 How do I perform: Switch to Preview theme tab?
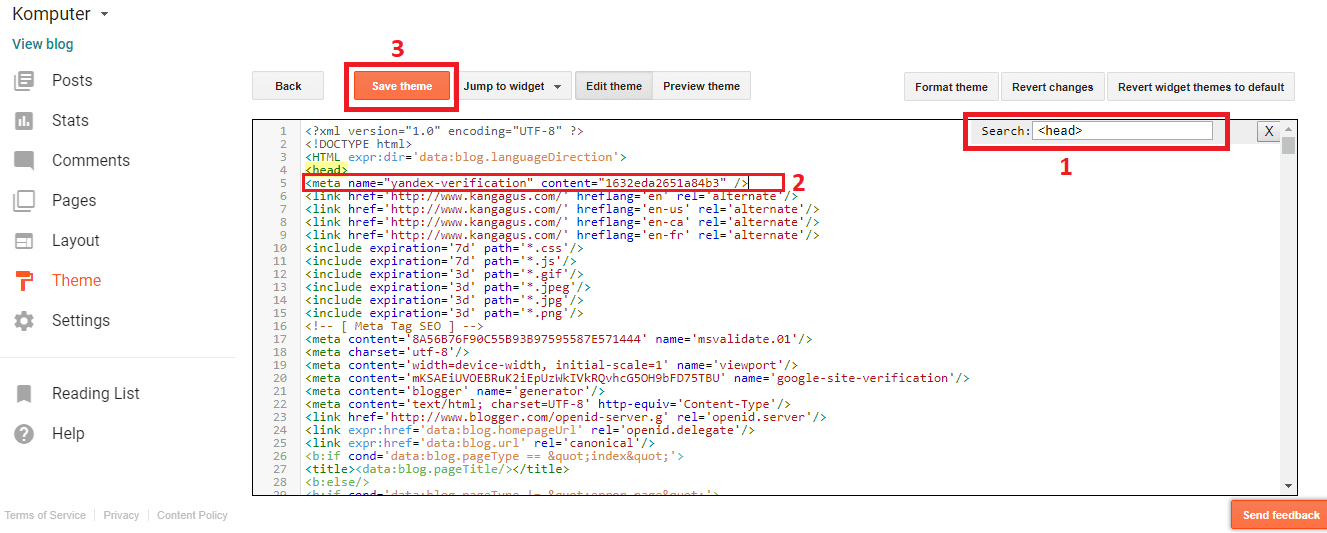click(x=701, y=86)
